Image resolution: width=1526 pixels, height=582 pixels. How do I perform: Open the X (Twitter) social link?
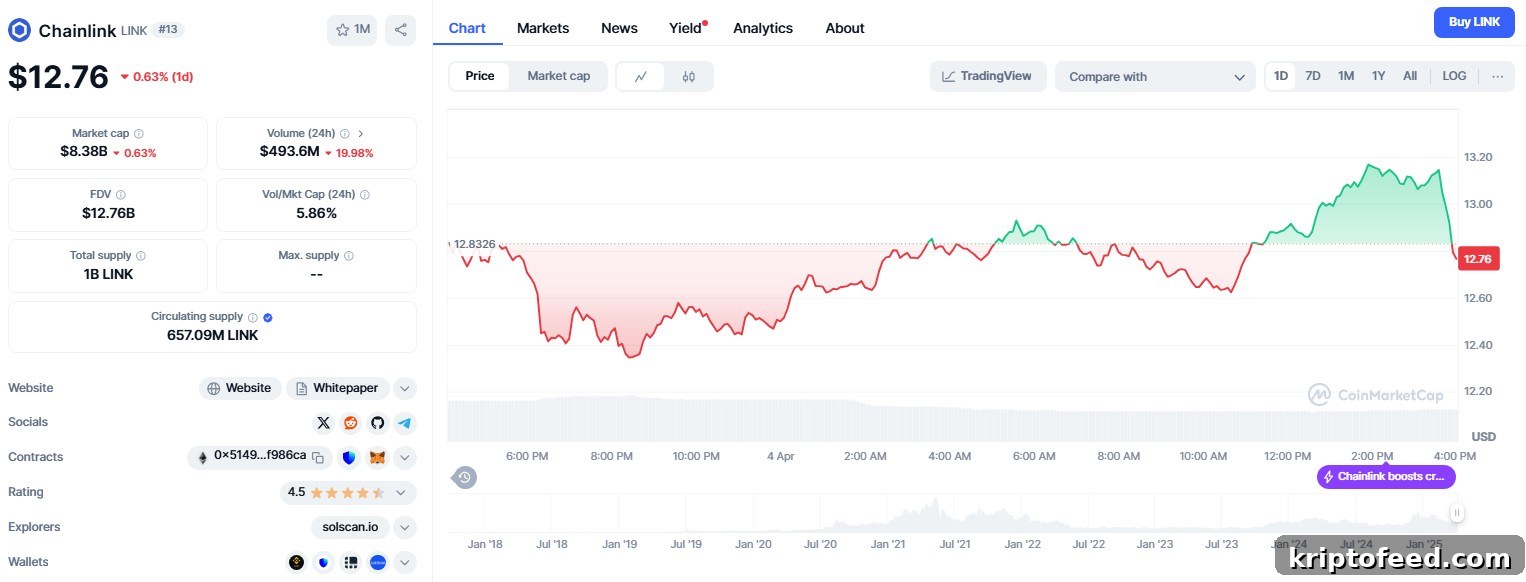pyautogui.click(x=323, y=423)
